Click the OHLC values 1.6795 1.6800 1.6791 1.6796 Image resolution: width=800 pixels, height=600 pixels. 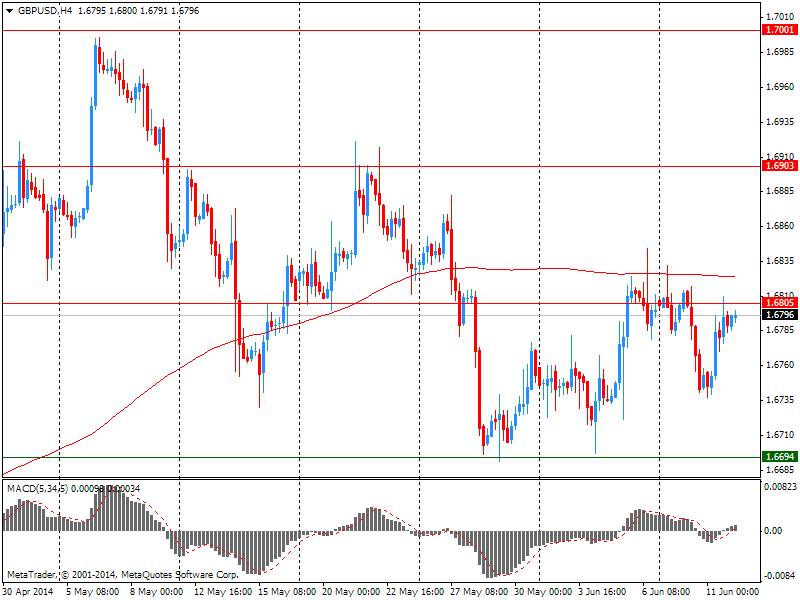[x=138, y=11]
